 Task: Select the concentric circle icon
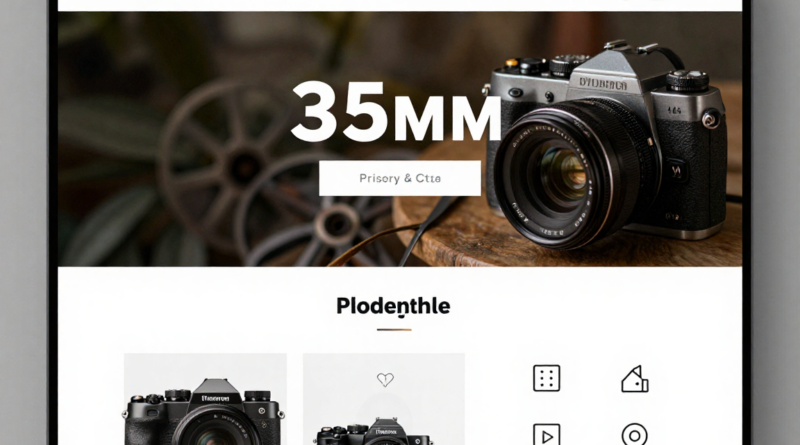click(x=635, y=435)
